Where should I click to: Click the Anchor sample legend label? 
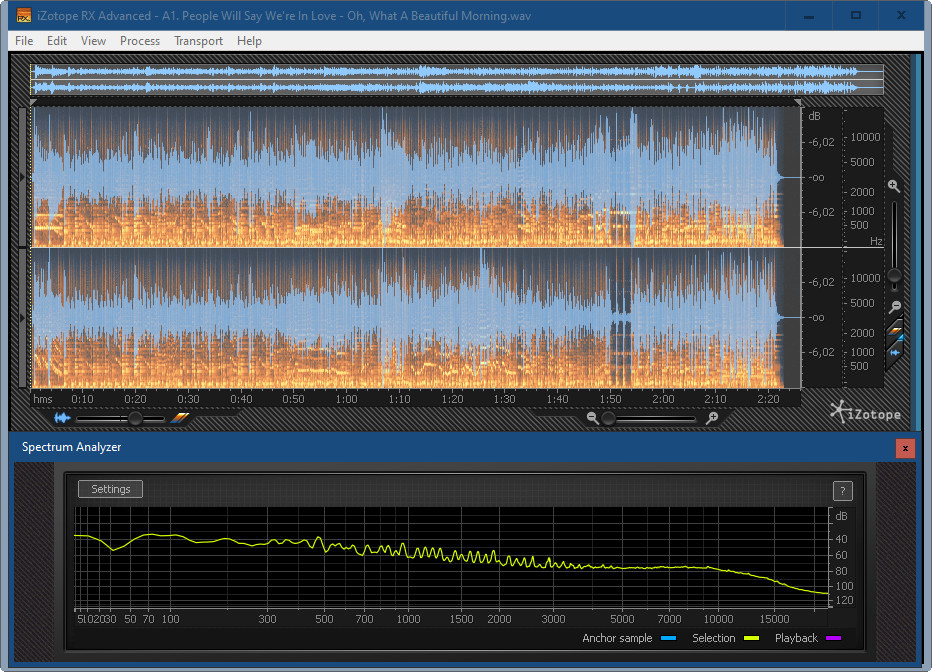(x=617, y=638)
